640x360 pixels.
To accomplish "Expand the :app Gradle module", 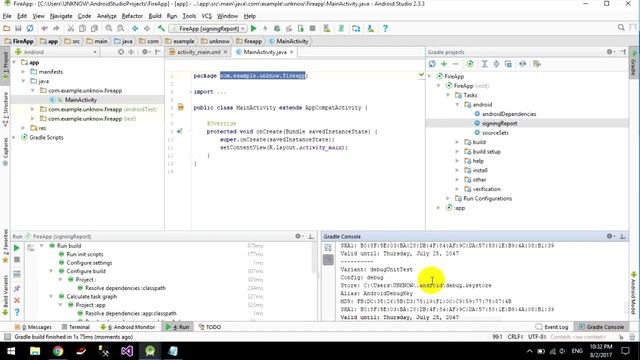I will pyautogui.click(x=439, y=208).
